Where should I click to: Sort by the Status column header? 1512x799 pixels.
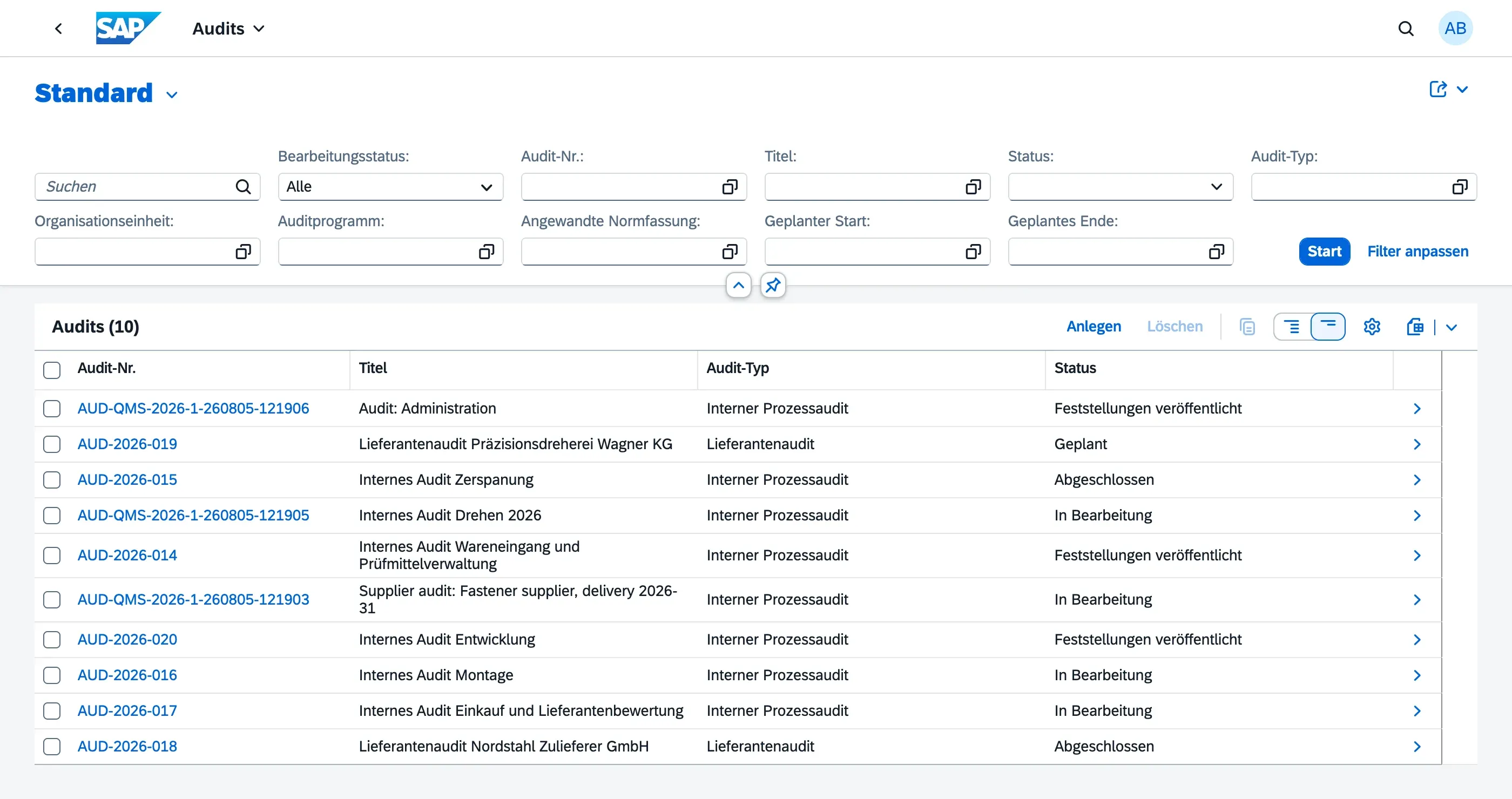coord(1075,368)
